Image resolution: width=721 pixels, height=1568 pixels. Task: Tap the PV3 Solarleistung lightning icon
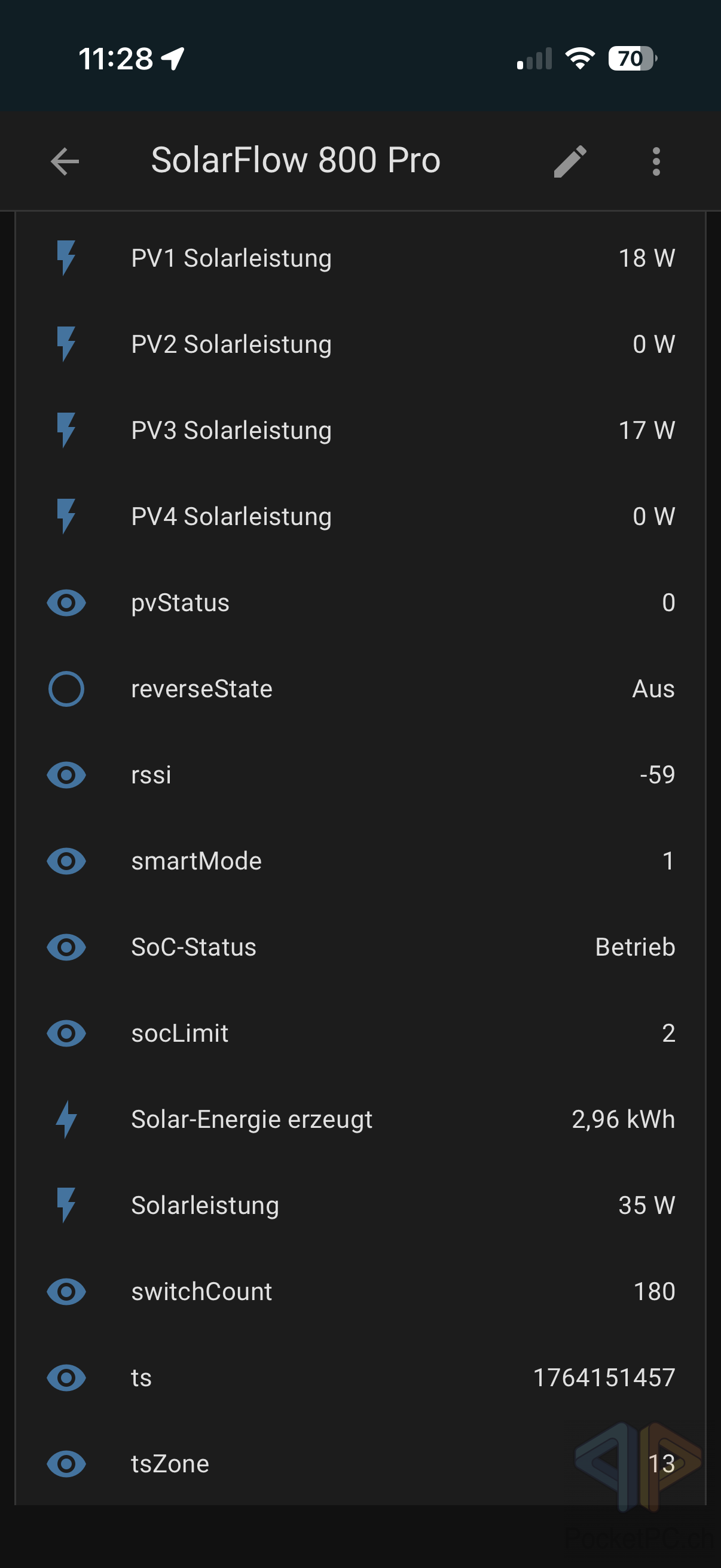66,431
